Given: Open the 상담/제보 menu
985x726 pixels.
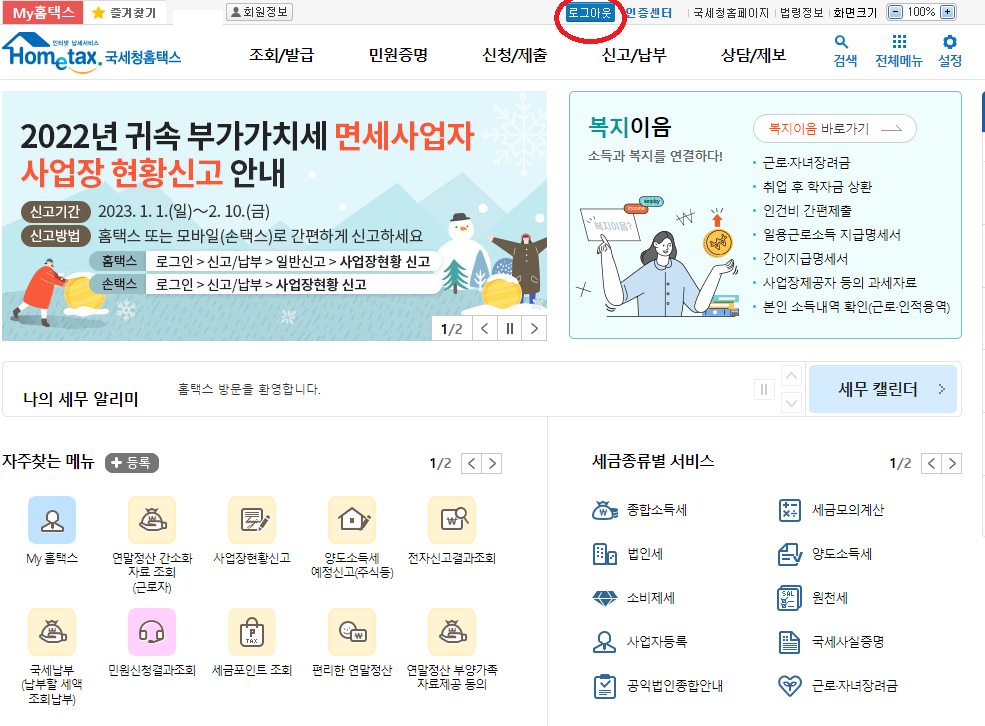Looking at the screenshot, I should point(753,55).
